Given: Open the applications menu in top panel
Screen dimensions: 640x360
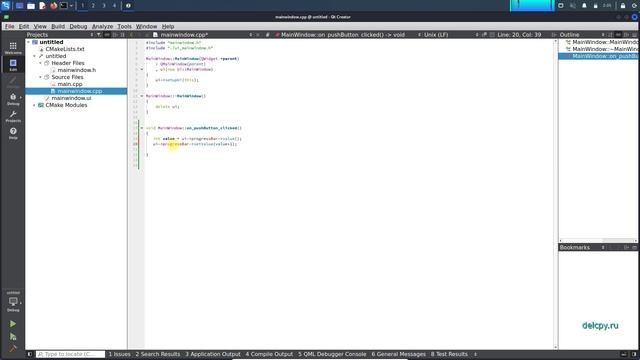Looking at the screenshot, I should 6,6.
